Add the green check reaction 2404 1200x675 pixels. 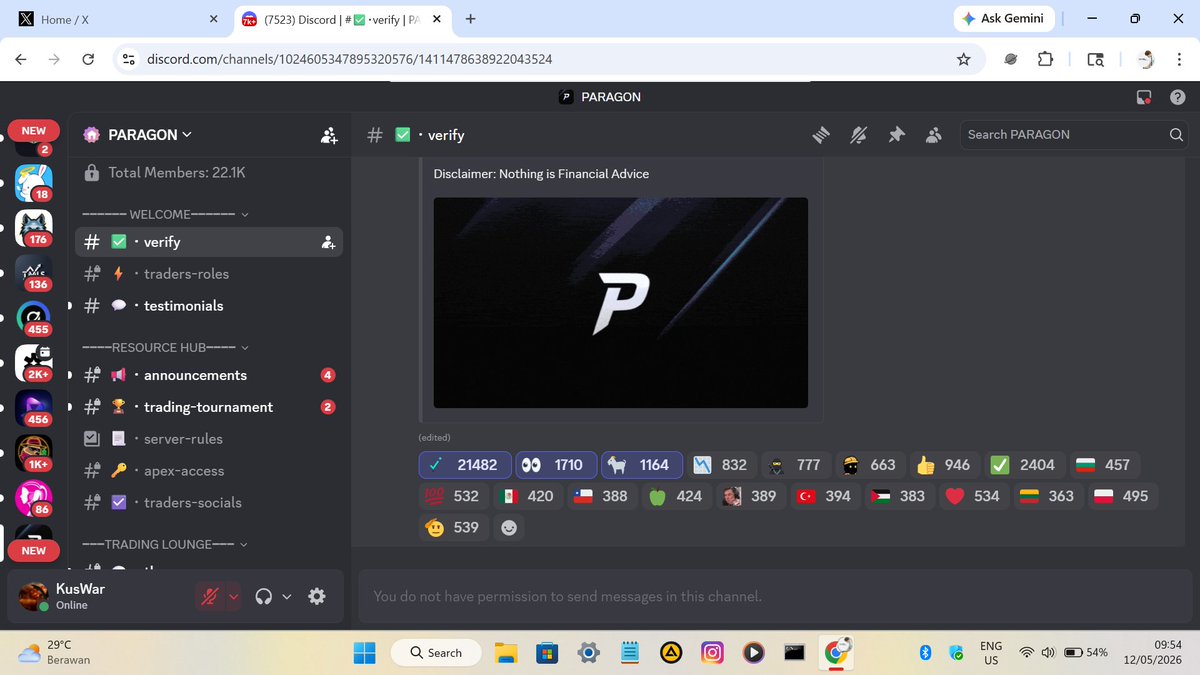coord(1023,465)
